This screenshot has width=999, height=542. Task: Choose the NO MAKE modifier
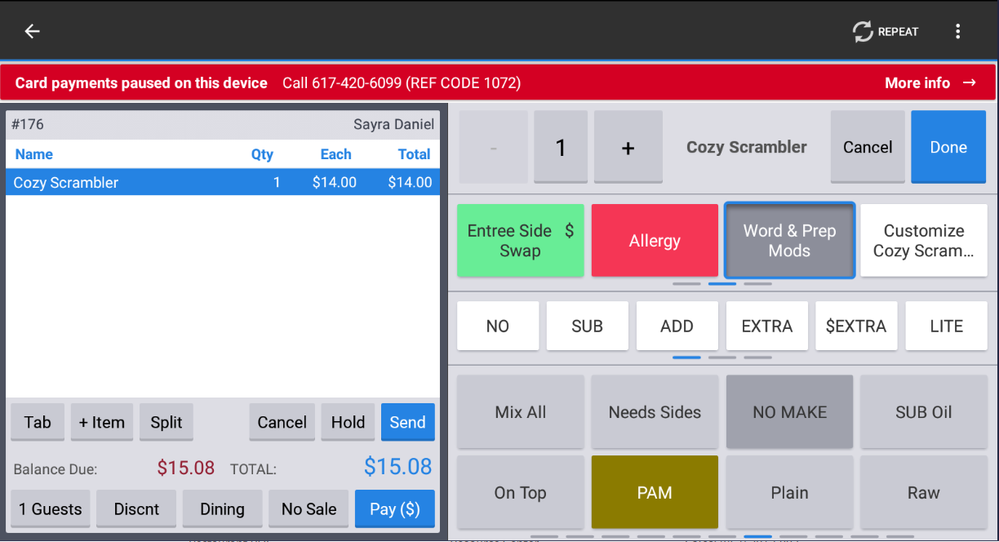pos(789,412)
